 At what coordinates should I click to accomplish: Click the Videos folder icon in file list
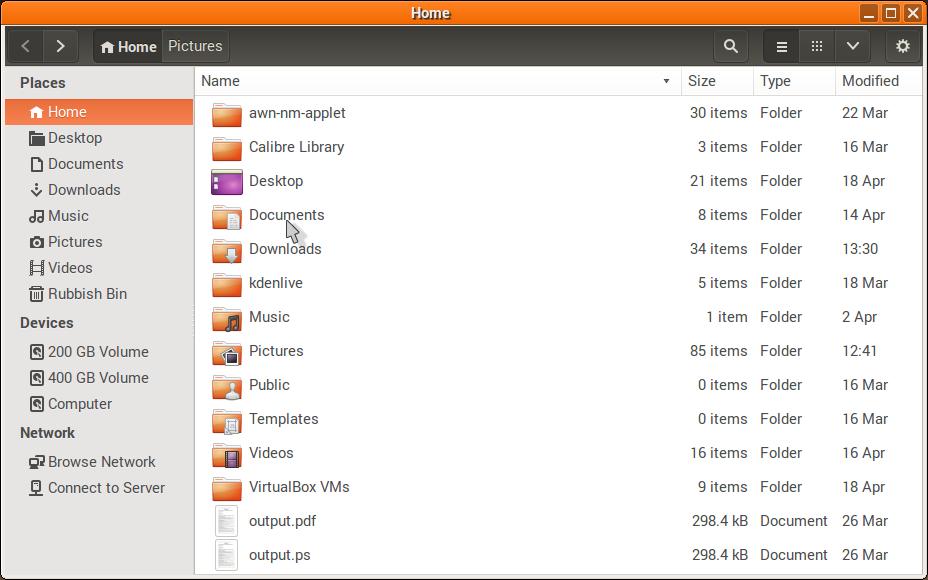[227, 454]
